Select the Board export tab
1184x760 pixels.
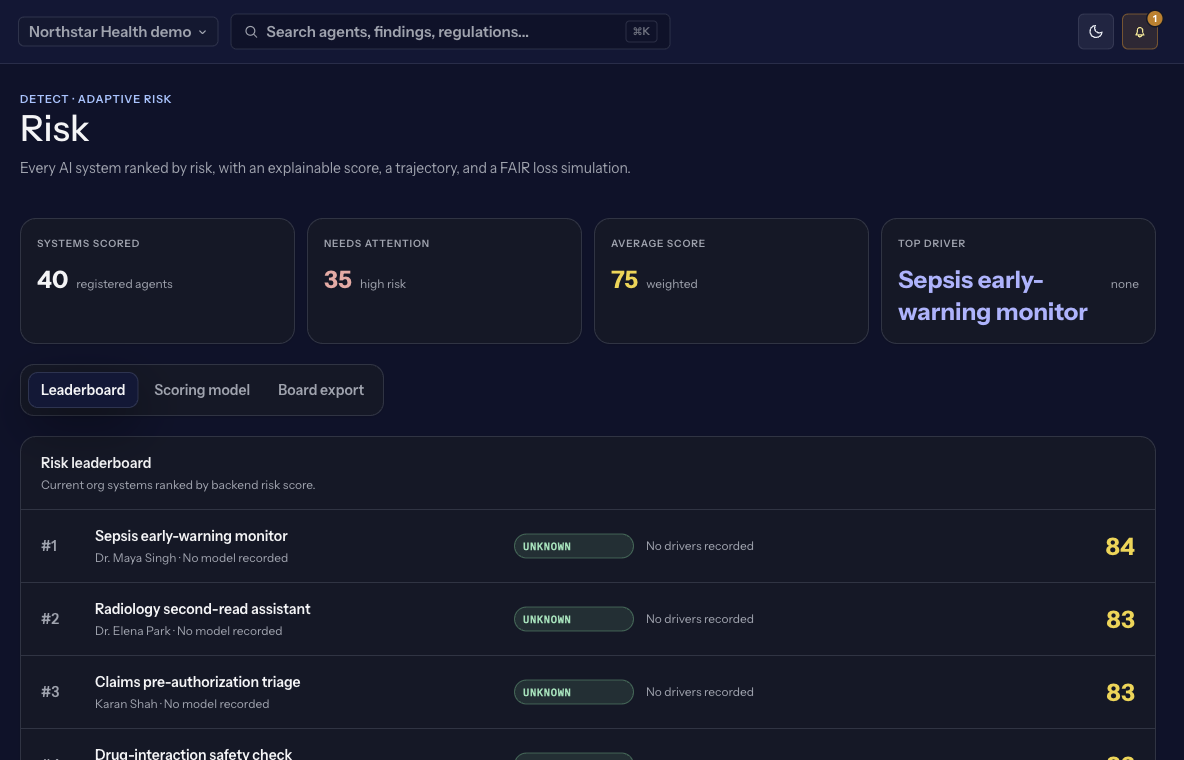(321, 390)
